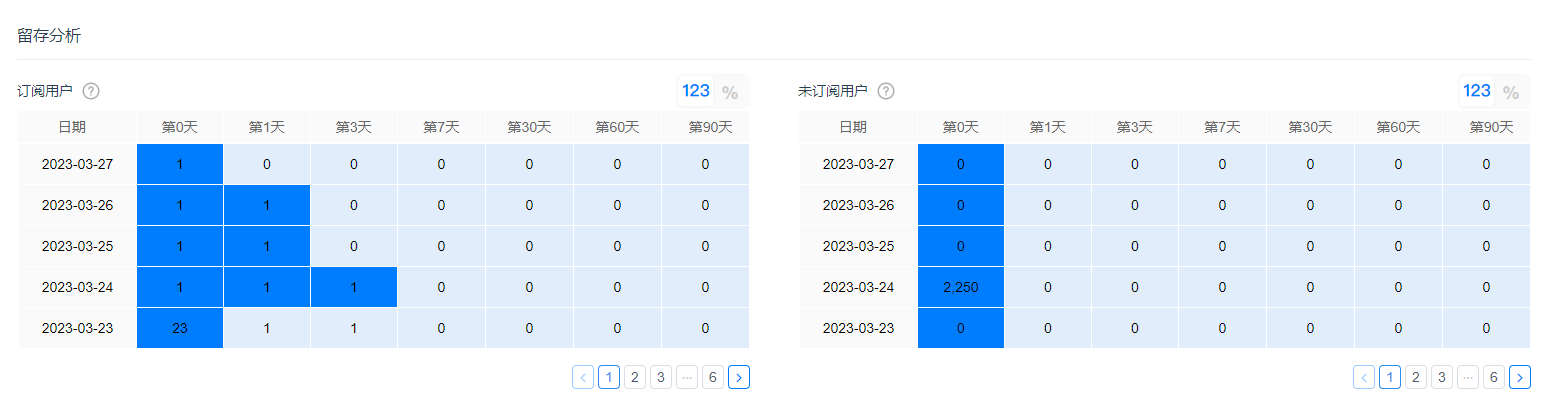The width and height of the screenshot is (1546, 407).
Task: Click 第7天 header in 订阅用户 table
Action: click(442, 127)
